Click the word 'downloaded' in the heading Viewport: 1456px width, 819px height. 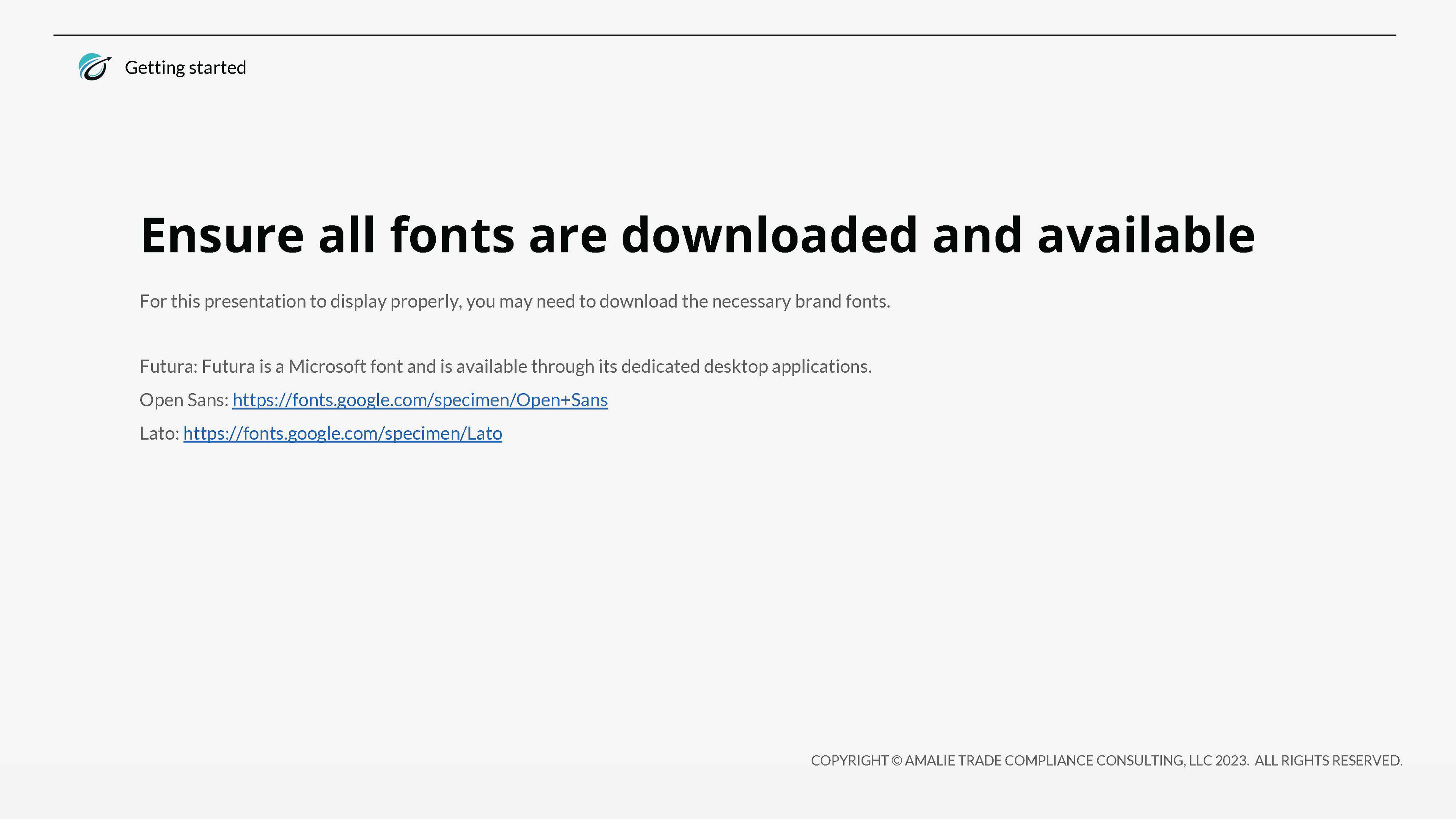pyautogui.click(x=769, y=235)
